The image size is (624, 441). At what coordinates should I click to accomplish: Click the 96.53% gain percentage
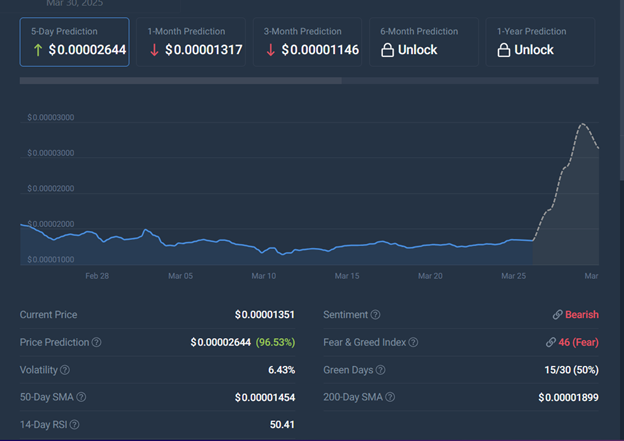tap(281, 342)
